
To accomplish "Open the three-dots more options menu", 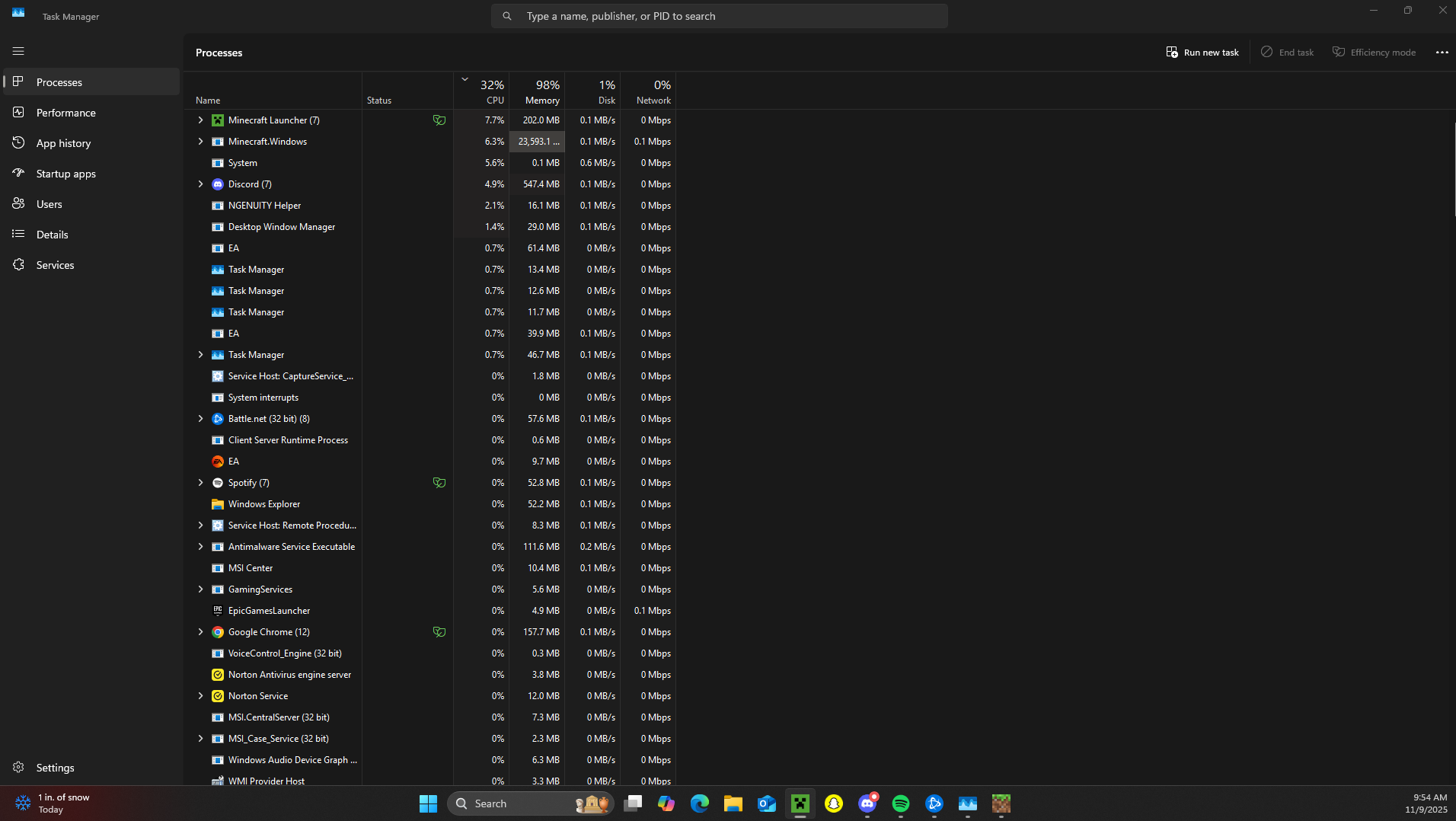I will [1442, 53].
